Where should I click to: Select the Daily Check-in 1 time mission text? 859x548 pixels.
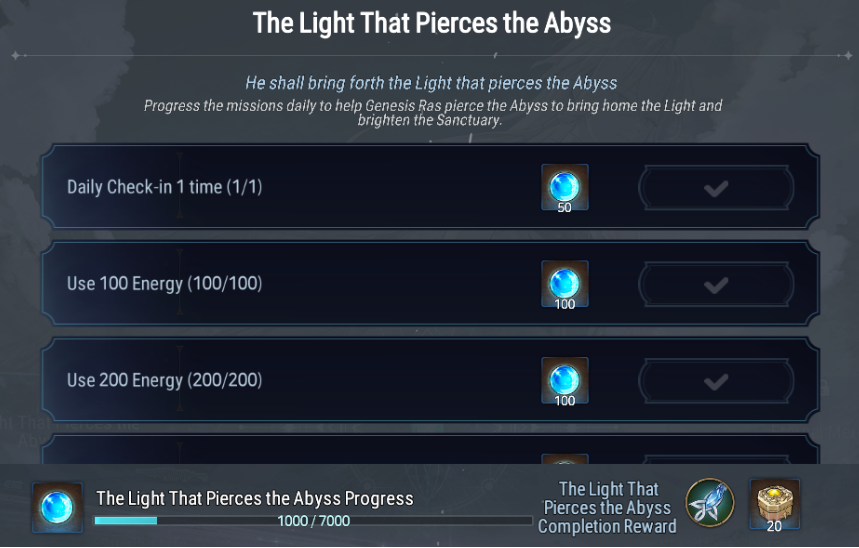[x=164, y=187]
